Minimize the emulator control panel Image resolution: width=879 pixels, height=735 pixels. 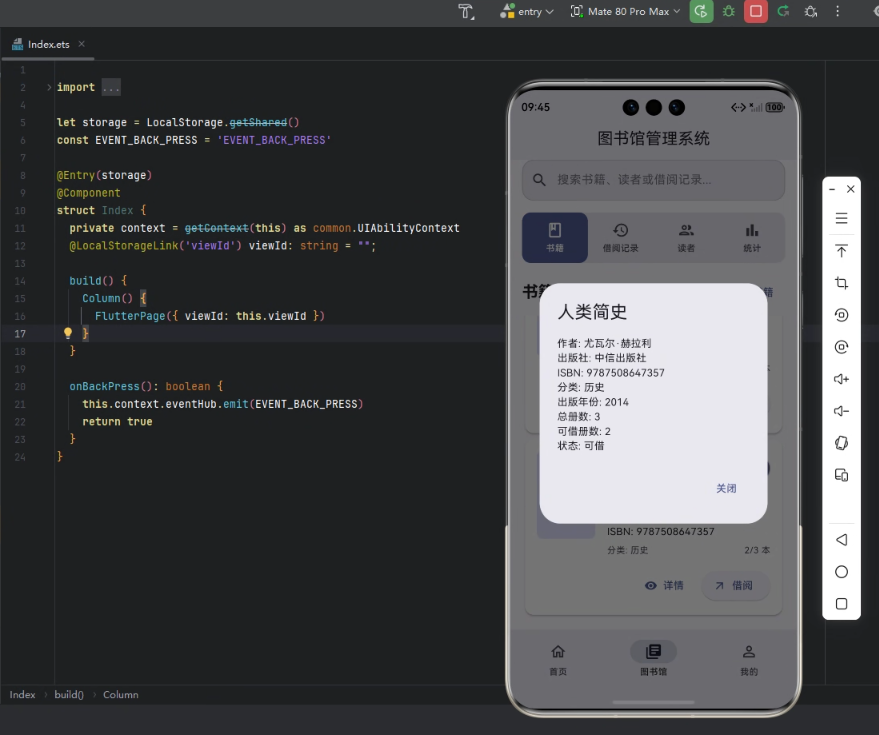832,189
